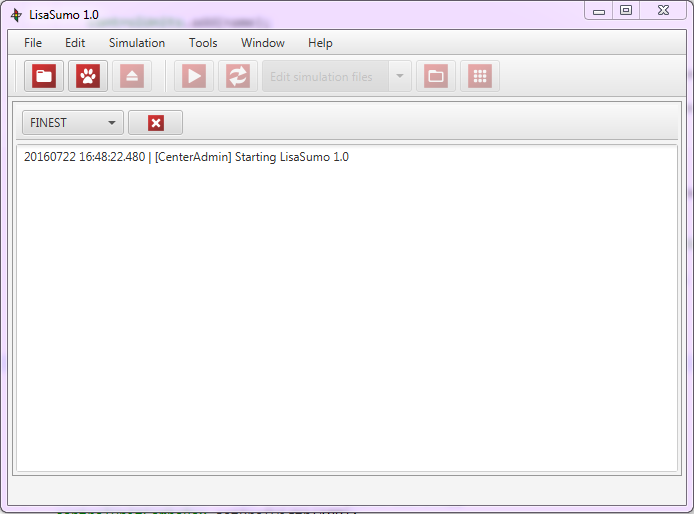Click the eject toolbar icon
Screen dimensions: 694x514
click(132, 76)
